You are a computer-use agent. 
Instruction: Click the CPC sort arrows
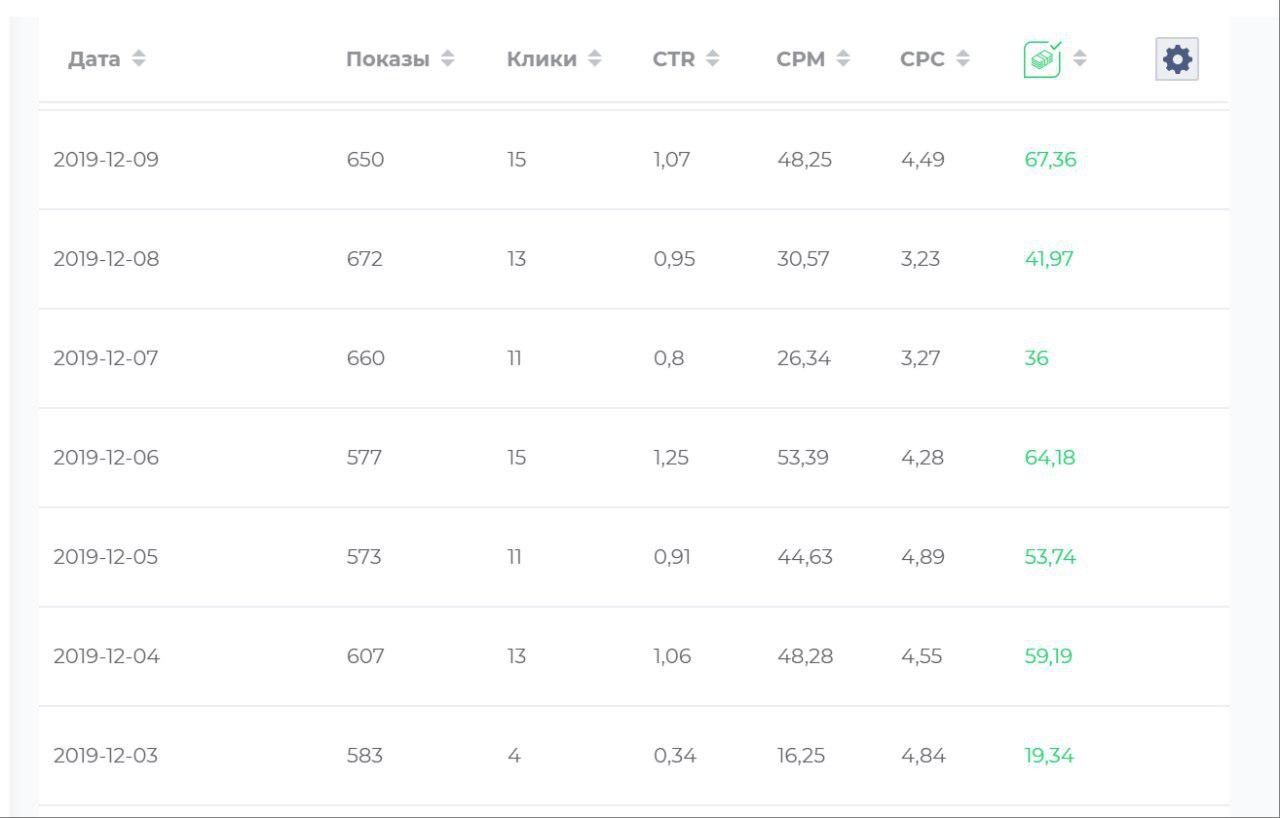coord(962,60)
